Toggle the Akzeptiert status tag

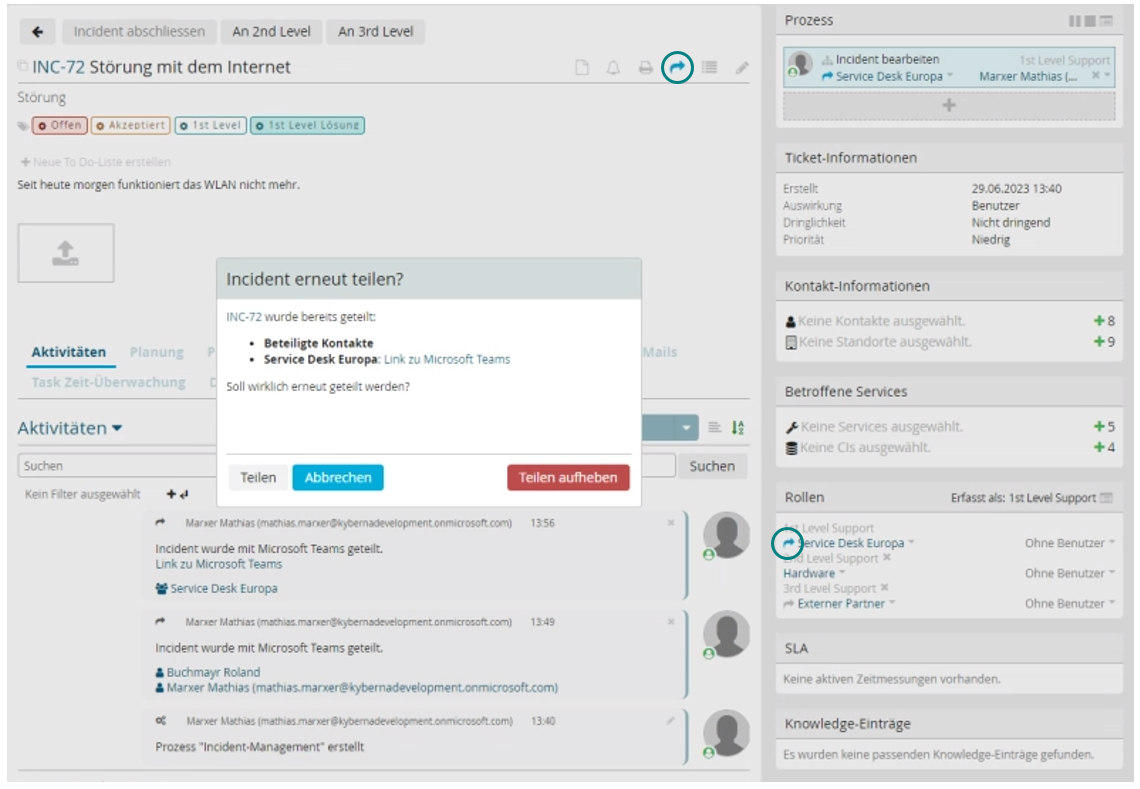click(130, 126)
